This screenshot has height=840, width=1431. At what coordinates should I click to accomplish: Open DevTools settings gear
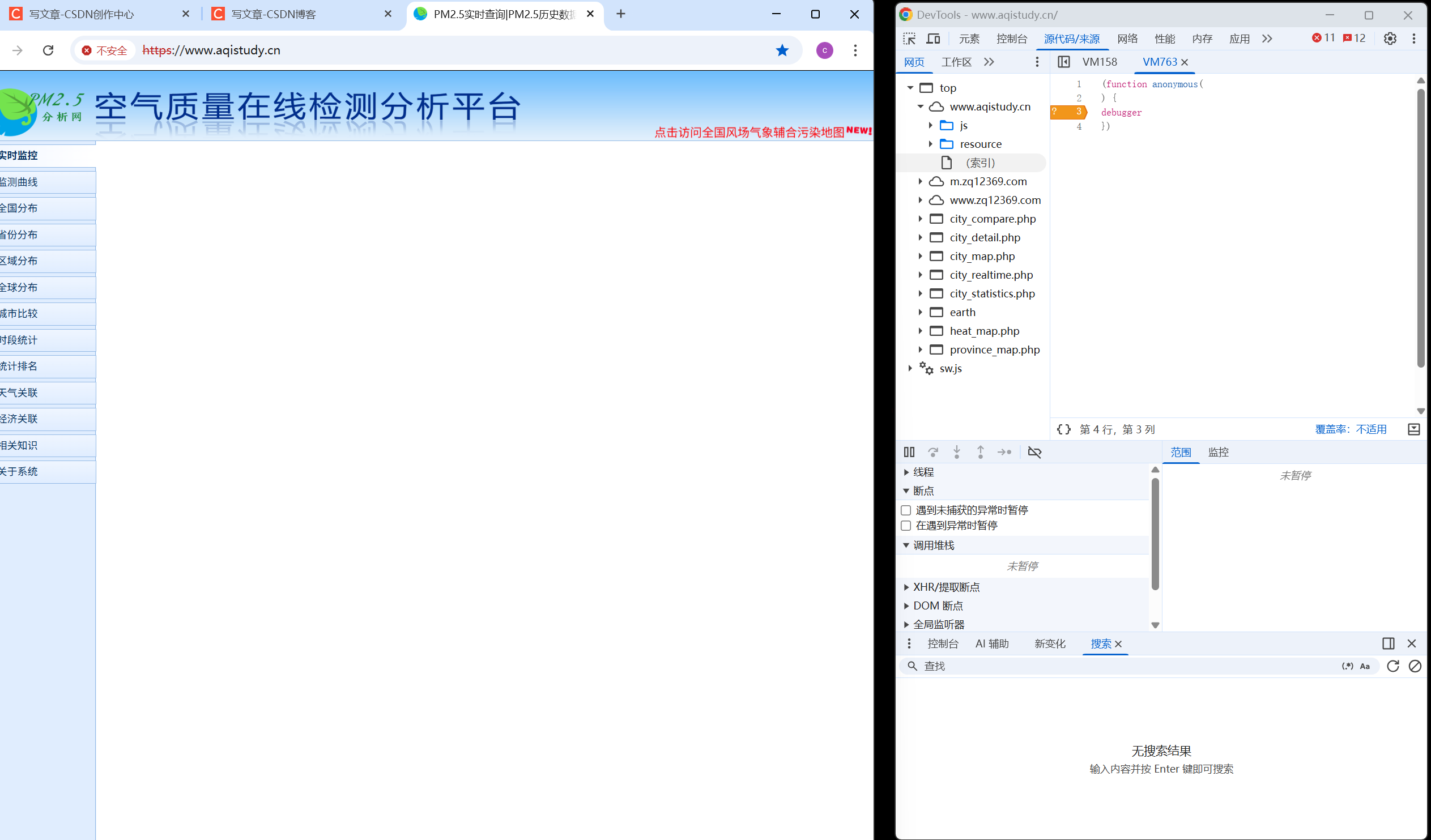tap(1390, 39)
